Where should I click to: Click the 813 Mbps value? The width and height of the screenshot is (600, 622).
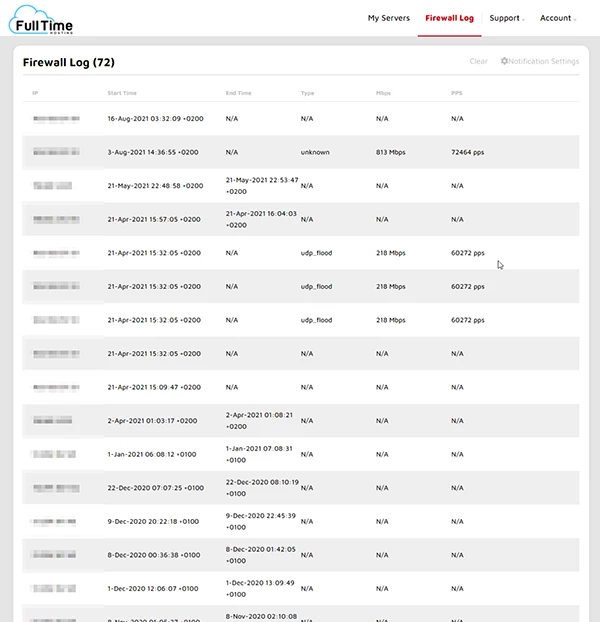coord(391,152)
